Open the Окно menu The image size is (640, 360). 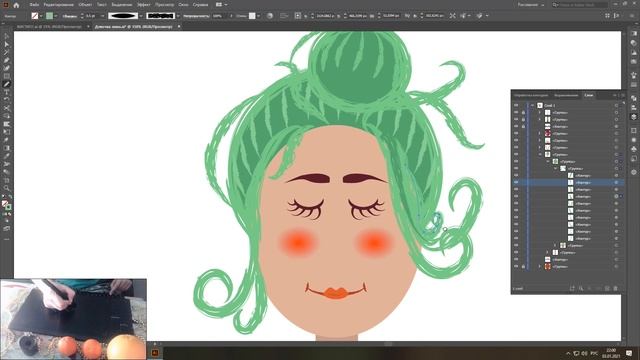(183, 5)
